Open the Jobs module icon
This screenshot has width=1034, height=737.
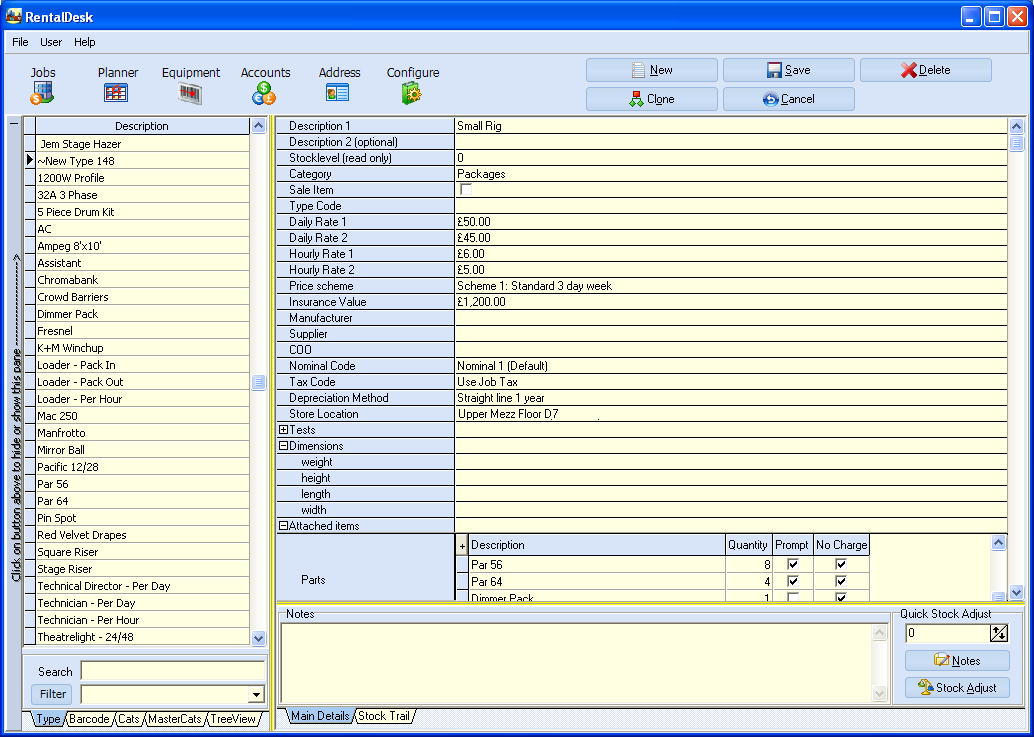42,94
